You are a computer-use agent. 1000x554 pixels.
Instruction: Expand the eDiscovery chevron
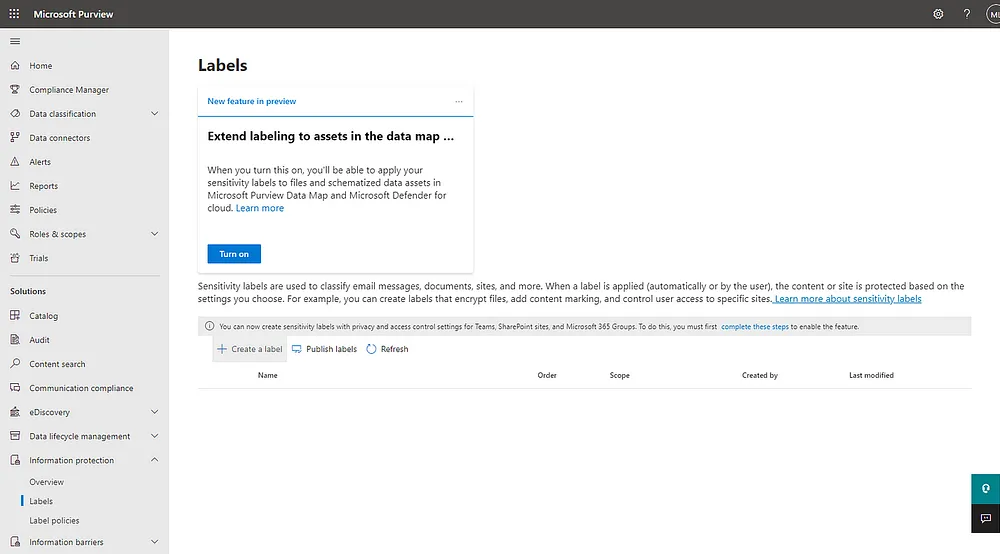(154, 412)
